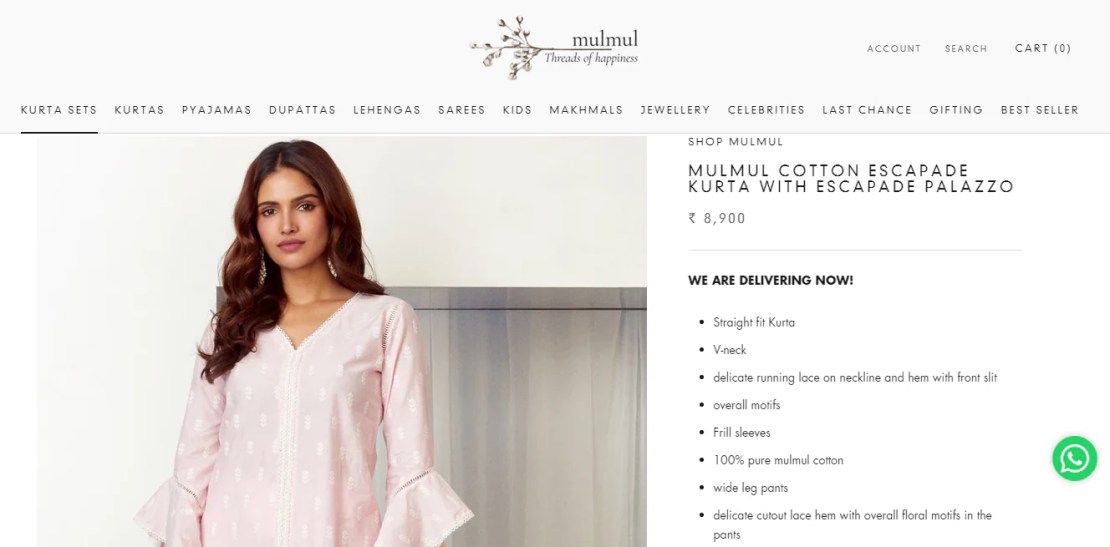The image size is (1110, 547).
Task: Click the product photo of pink kurta
Action: pos(342,341)
